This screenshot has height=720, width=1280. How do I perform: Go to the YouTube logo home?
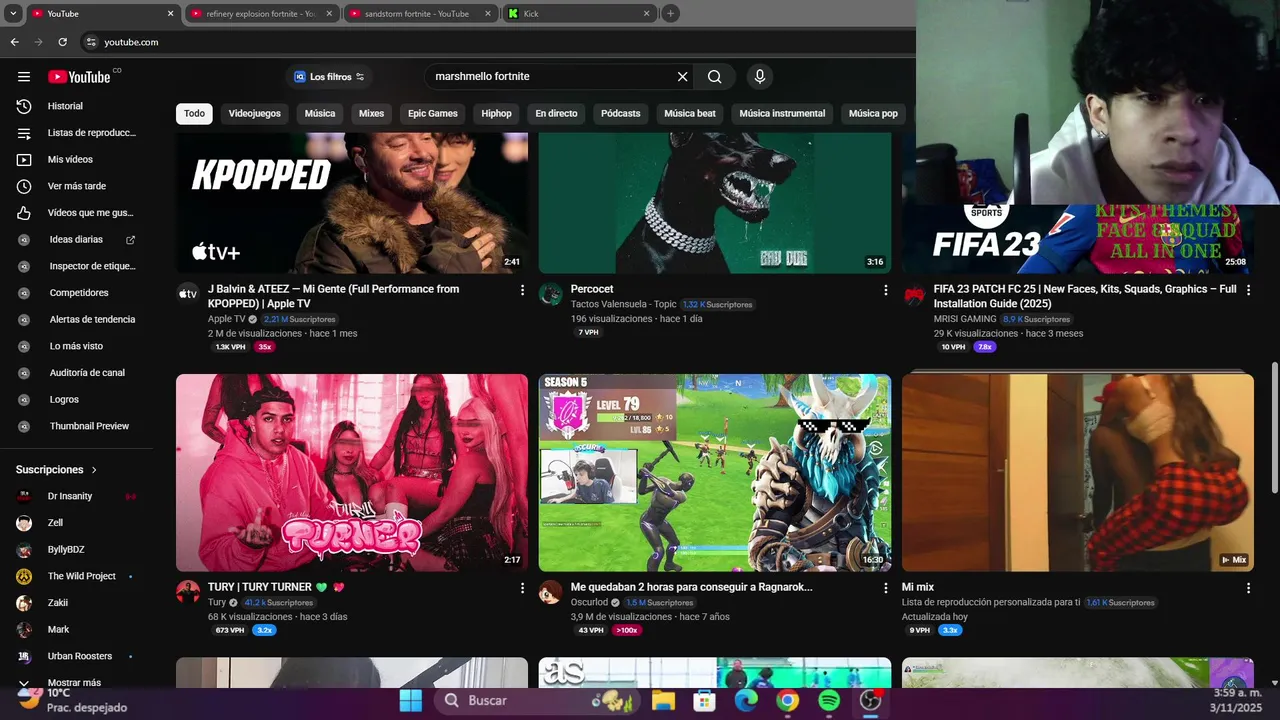[79, 77]
